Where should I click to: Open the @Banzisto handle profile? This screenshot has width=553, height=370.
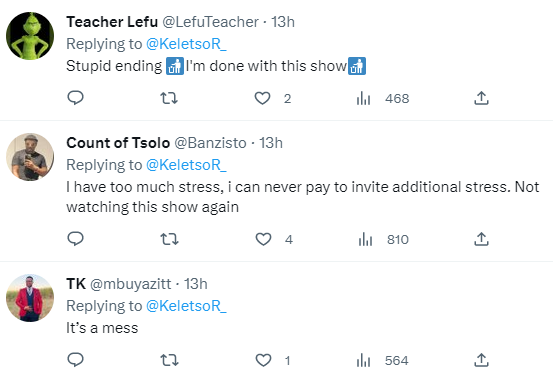[x=210, y=143]
